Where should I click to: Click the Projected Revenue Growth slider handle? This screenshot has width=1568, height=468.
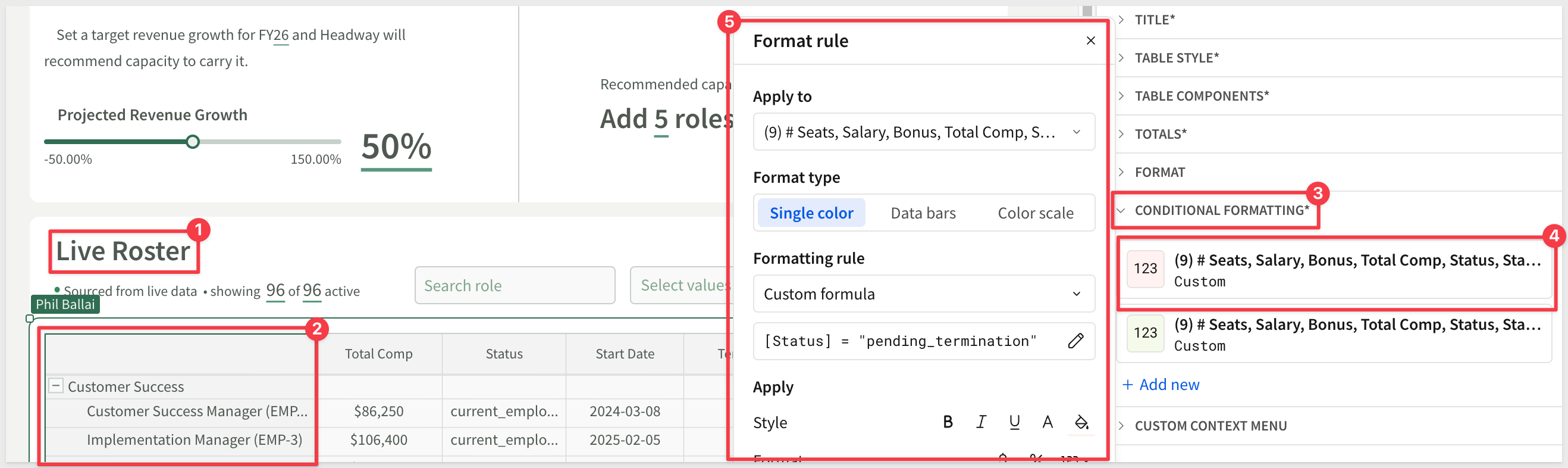(x=192, y=142)
